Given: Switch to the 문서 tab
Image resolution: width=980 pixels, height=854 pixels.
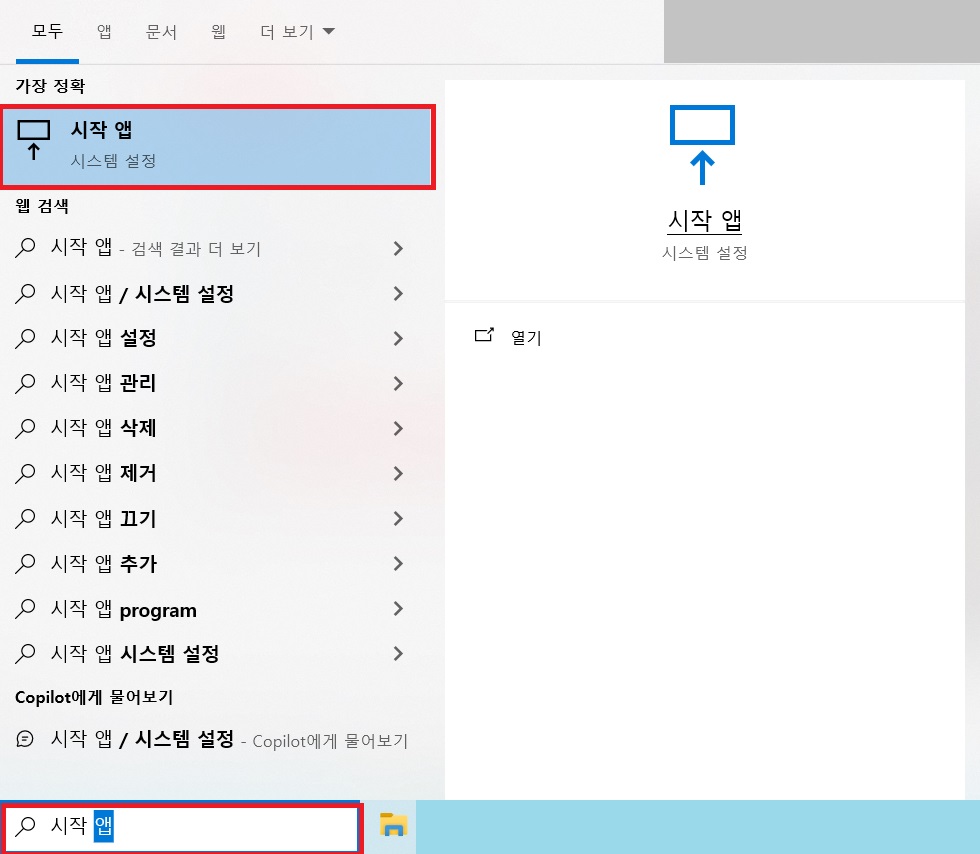Looking at the screenshot, I should coord(161,31).
